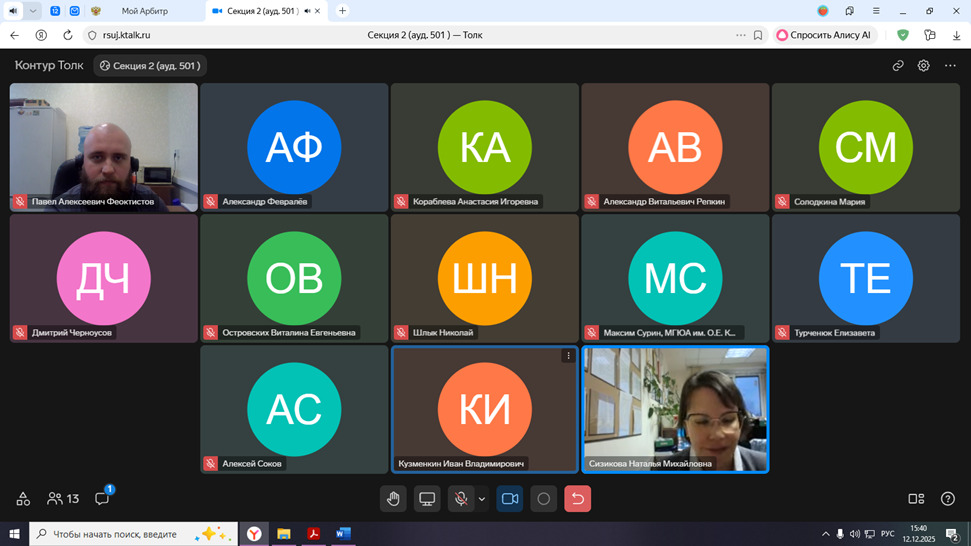Switch to the Мой Арбитр tab
The image size is (971, 546).
(x=145, y=11)
